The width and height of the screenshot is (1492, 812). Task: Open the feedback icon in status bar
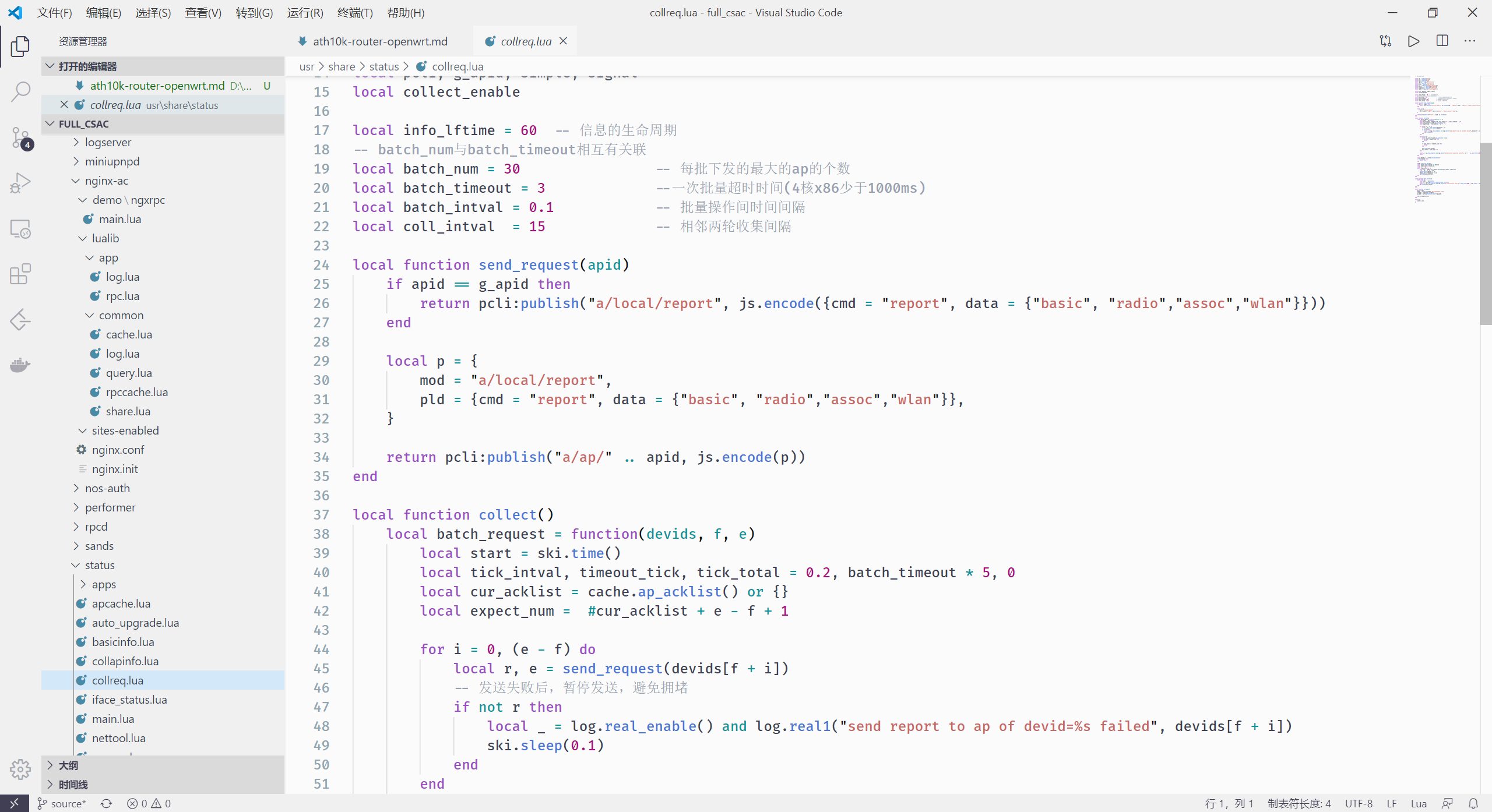pyautogui.click(x=1448, y=803)
